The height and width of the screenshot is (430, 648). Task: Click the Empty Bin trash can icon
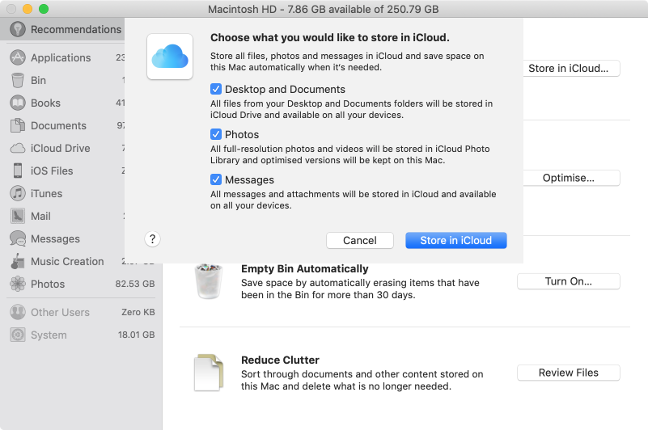(x=210, y=281)
